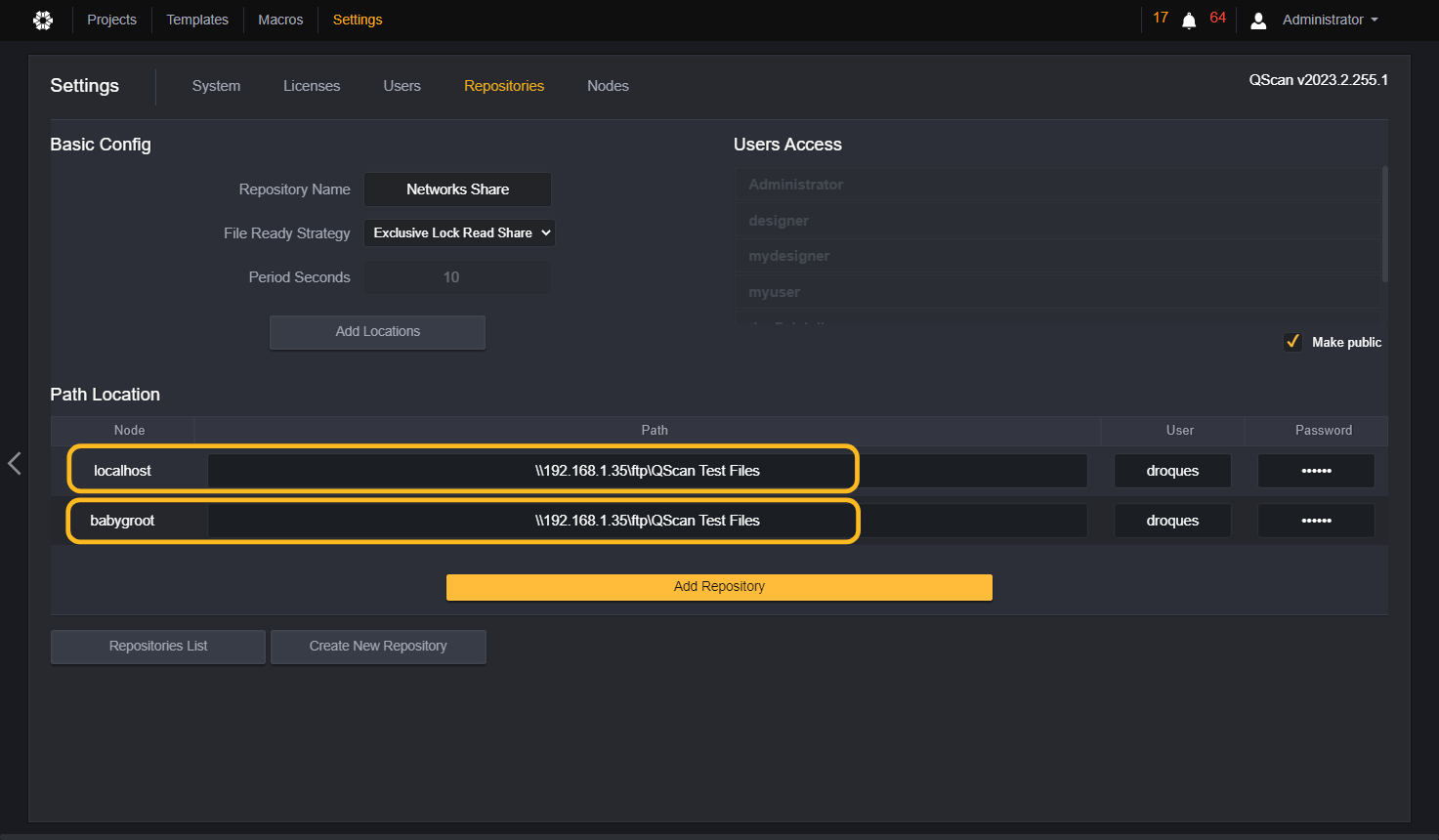Click Create New Repository button

point(378,647)
